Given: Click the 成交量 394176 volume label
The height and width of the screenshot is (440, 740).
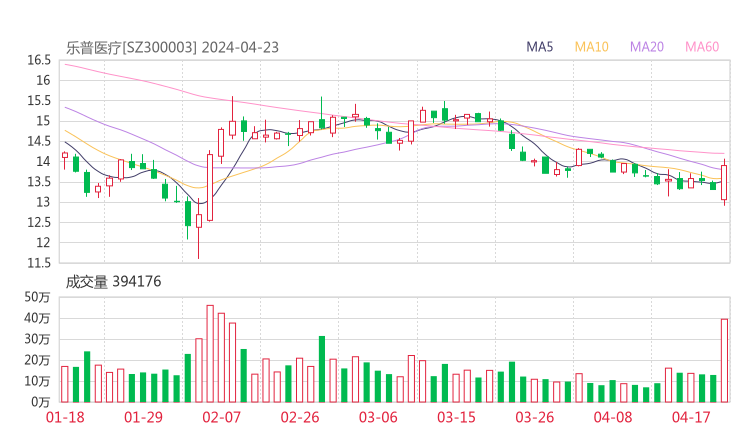Looking at the screenshot, I should (x=113, y=282).
